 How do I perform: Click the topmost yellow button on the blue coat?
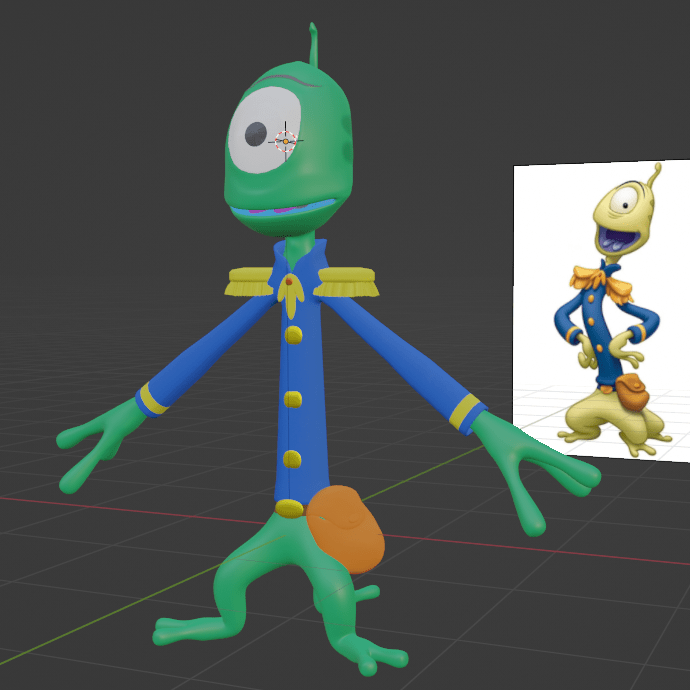tap(293, 334)
